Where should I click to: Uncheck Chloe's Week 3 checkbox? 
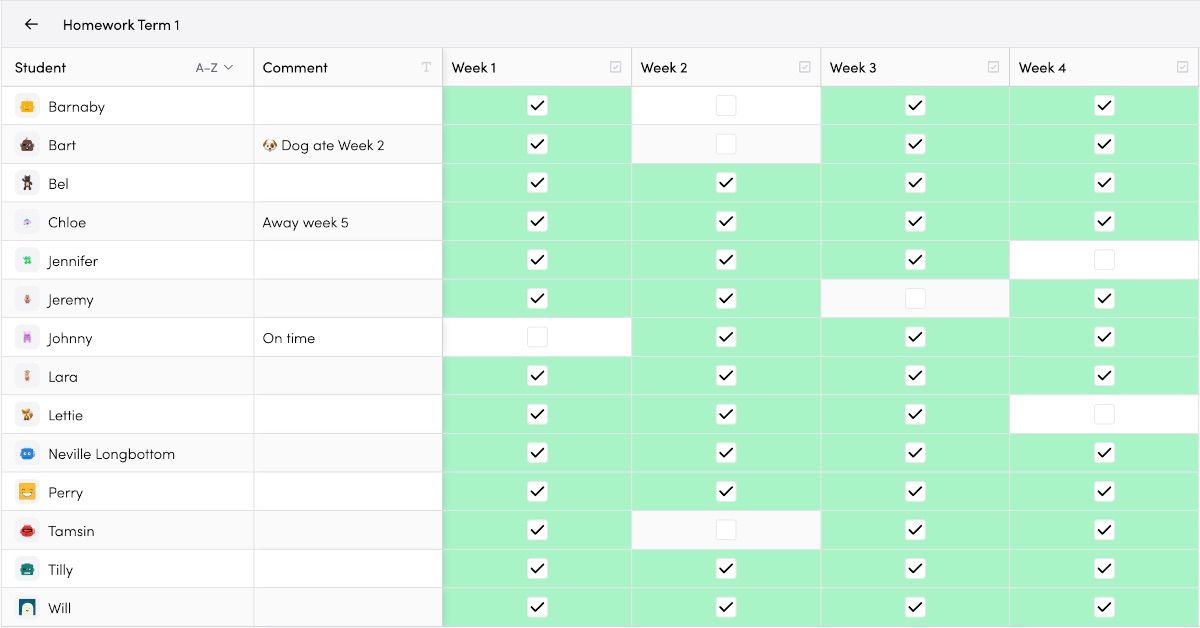[x=915, y=221]
